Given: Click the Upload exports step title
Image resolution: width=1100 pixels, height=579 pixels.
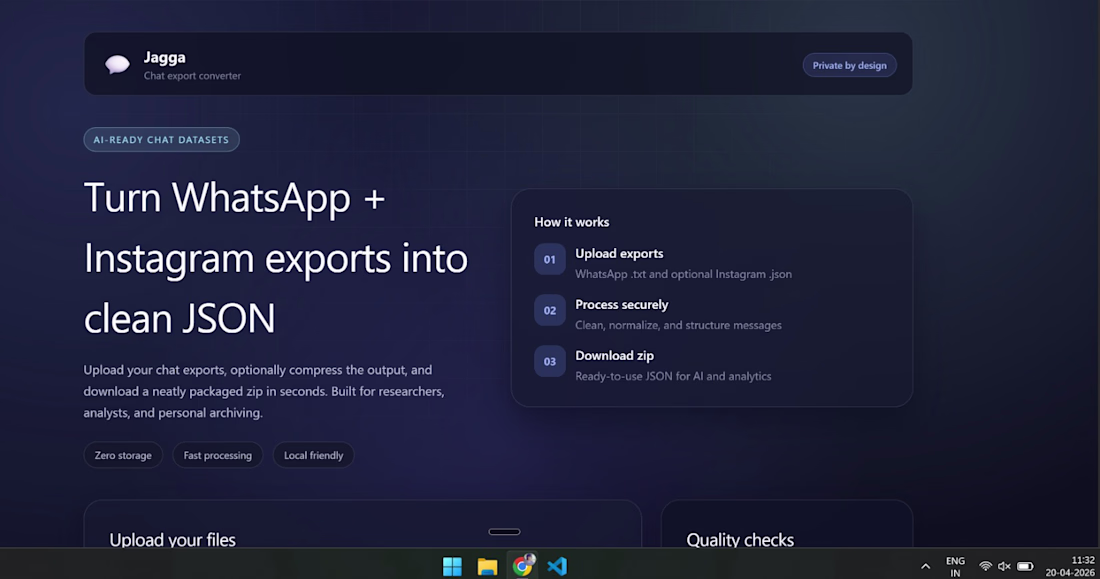Looking at the screenshot, I should 619,253.
